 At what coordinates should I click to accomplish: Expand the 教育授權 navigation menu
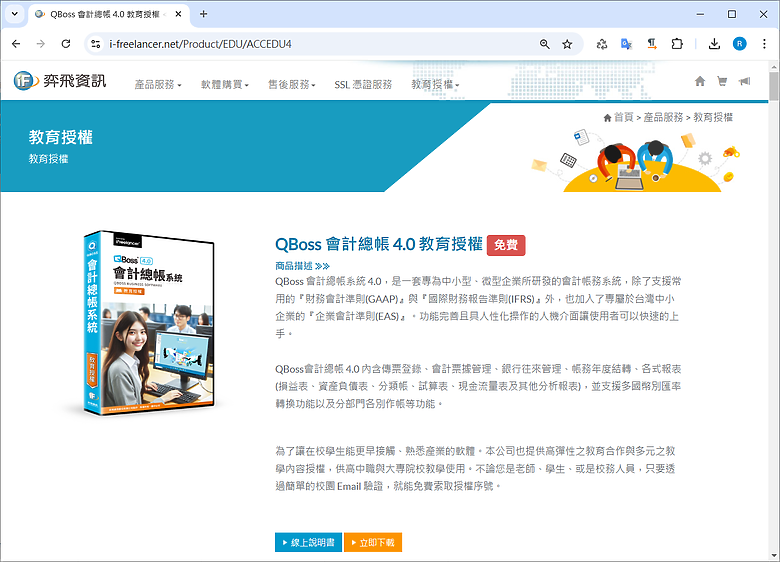pyautogui.click(x=435, y=85)
